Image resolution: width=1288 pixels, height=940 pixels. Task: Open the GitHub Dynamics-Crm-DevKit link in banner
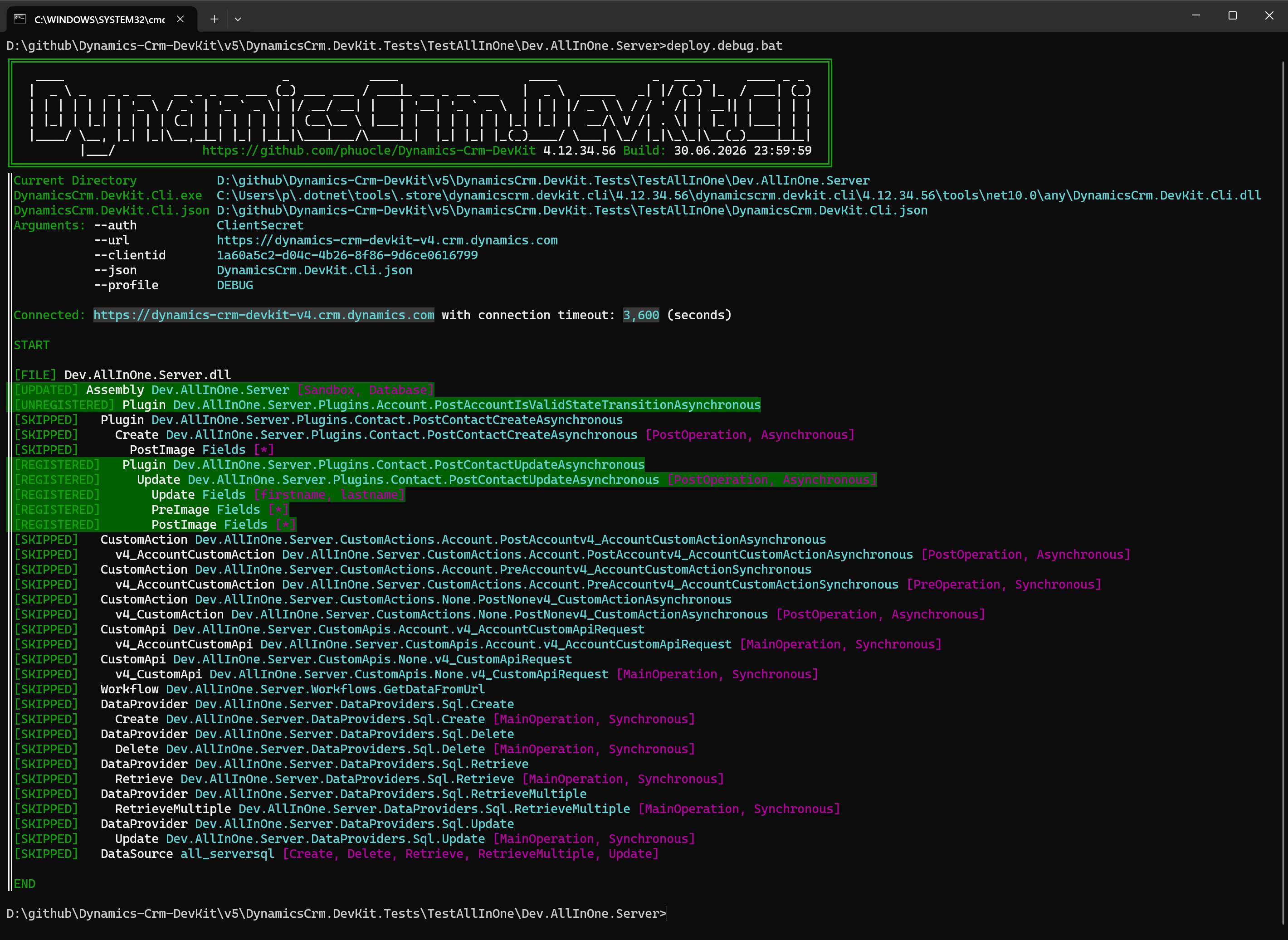(x=369, y=150)
